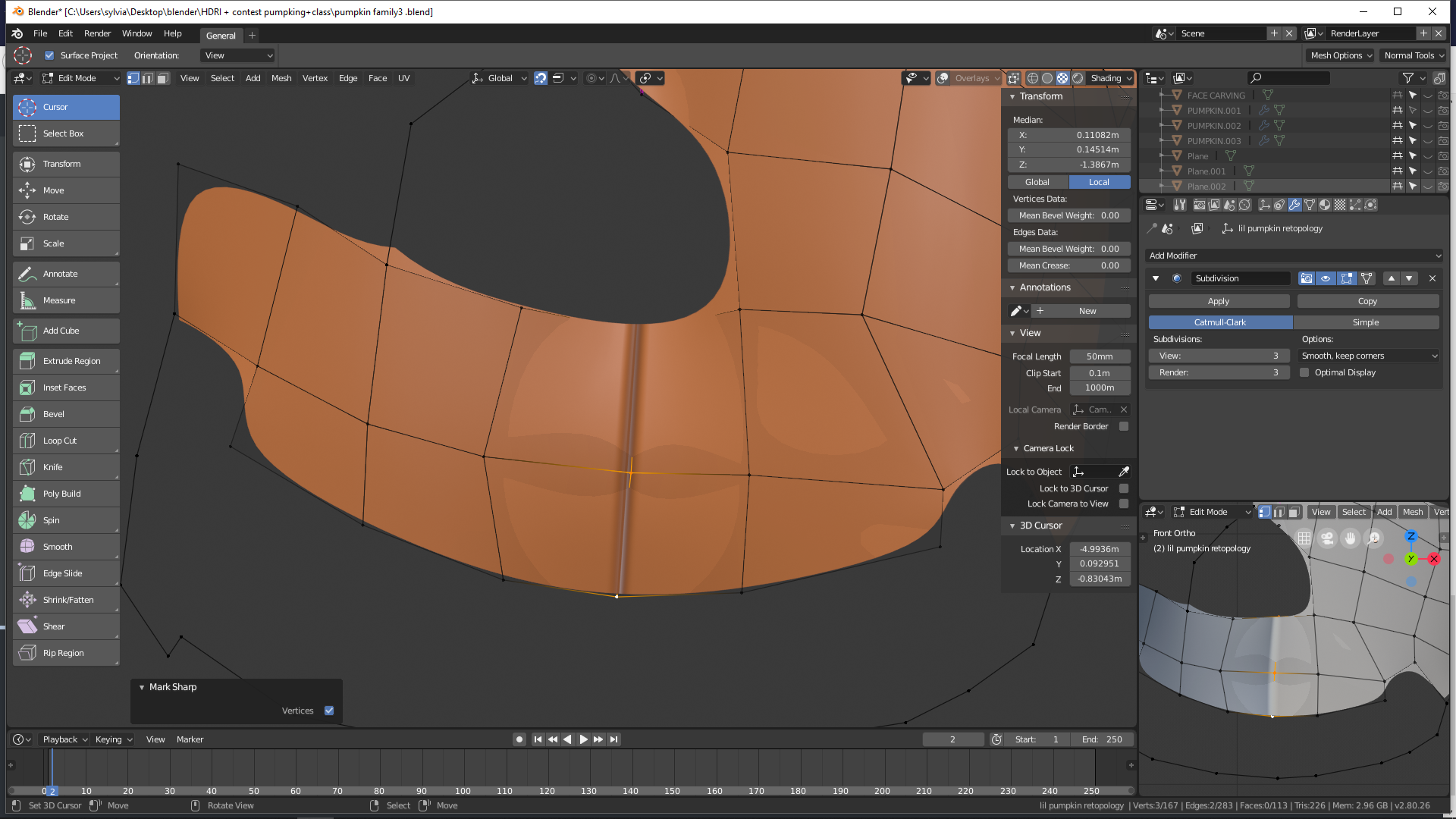Activate the Extrude Region tool
Screen dimensions: 1456x819
[x=66, y=361]
